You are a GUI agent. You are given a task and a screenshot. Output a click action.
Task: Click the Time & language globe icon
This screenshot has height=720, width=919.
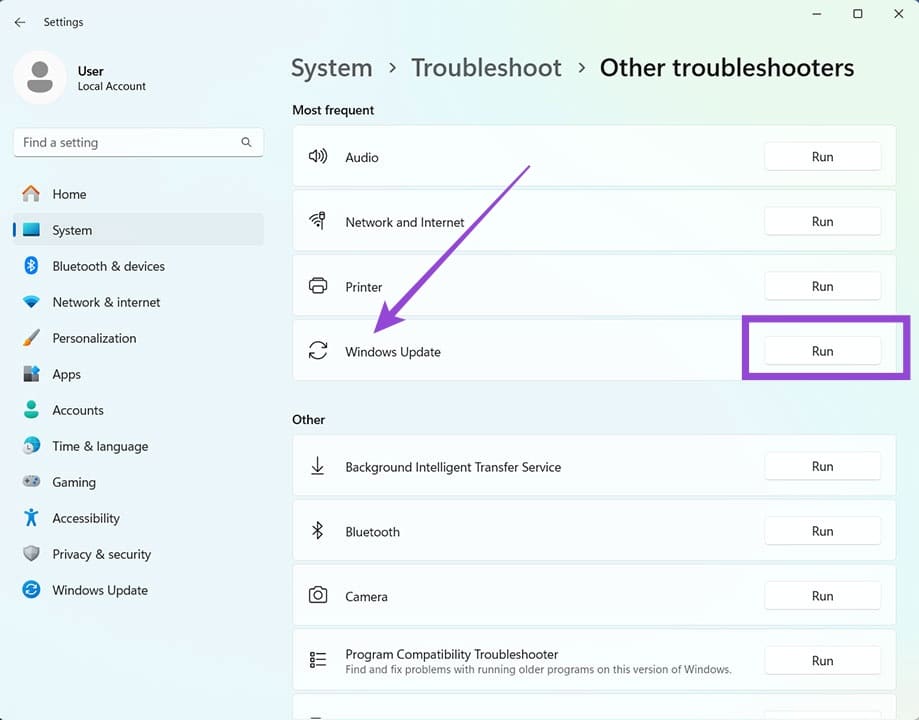(x=31, y=446)
